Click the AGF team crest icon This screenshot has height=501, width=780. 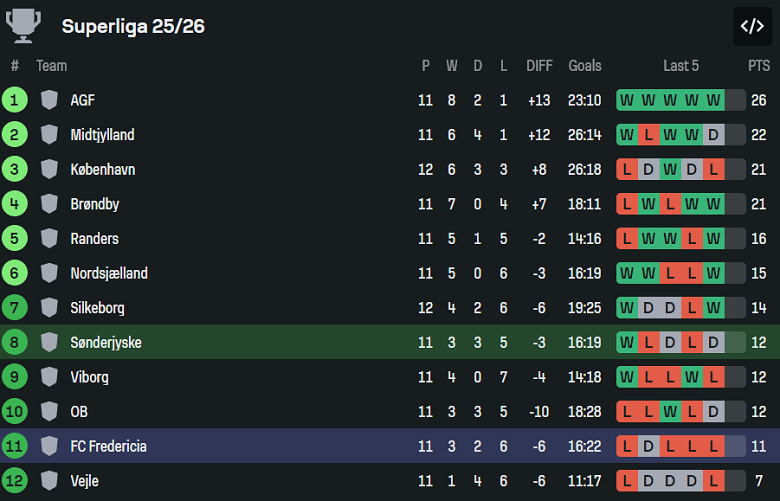[x=49, y=100]
